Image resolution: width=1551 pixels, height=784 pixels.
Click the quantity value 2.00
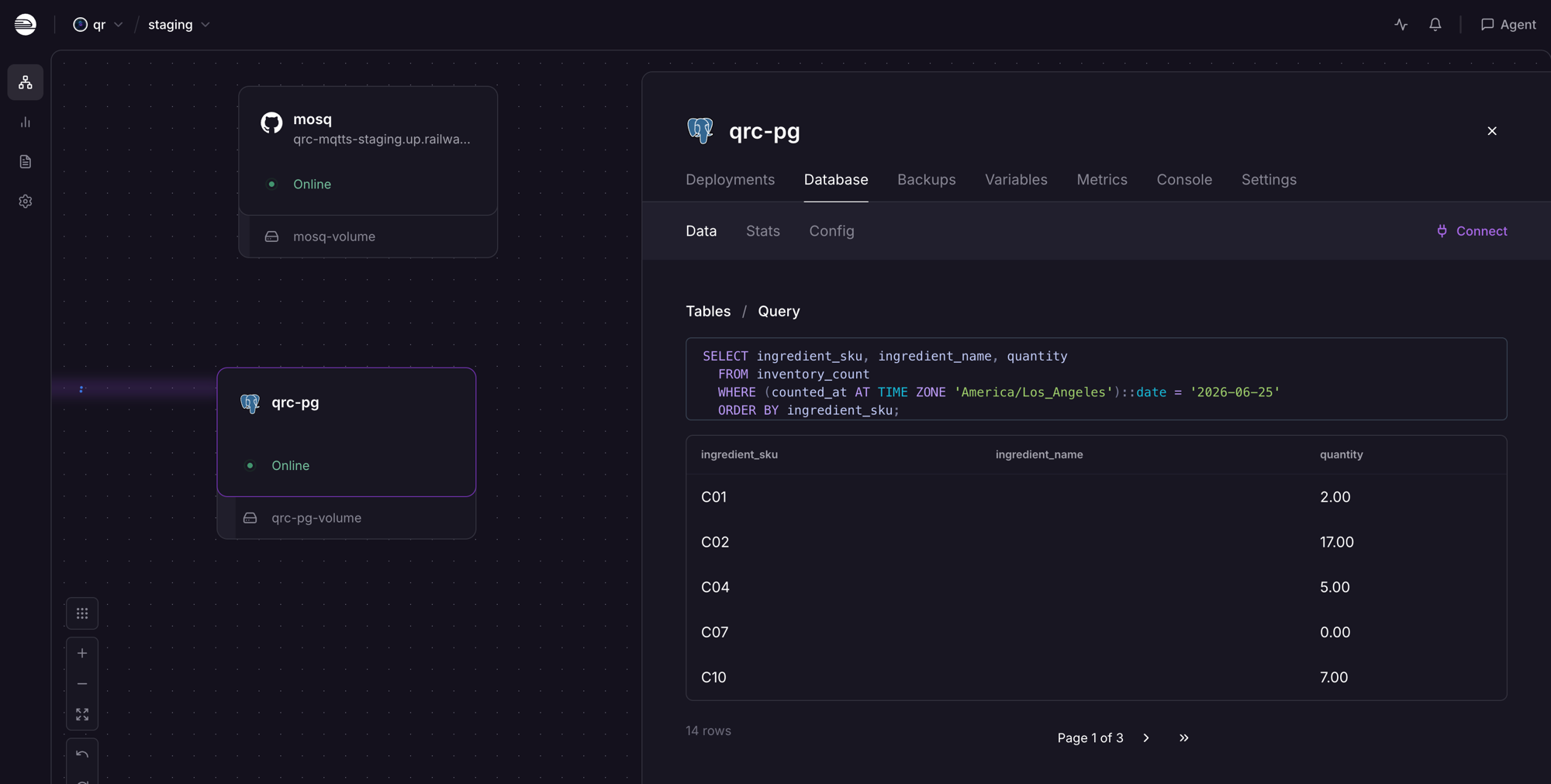1335,497
